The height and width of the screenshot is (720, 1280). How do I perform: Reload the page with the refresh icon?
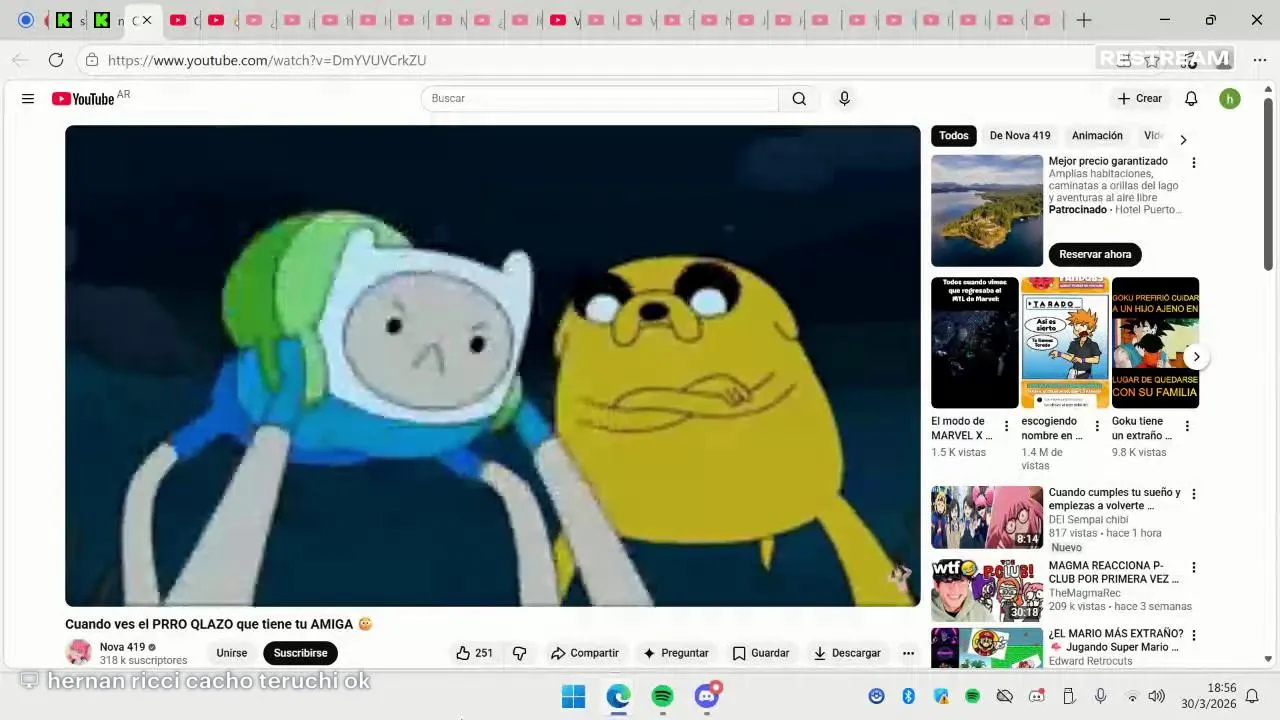coord(56,60)
